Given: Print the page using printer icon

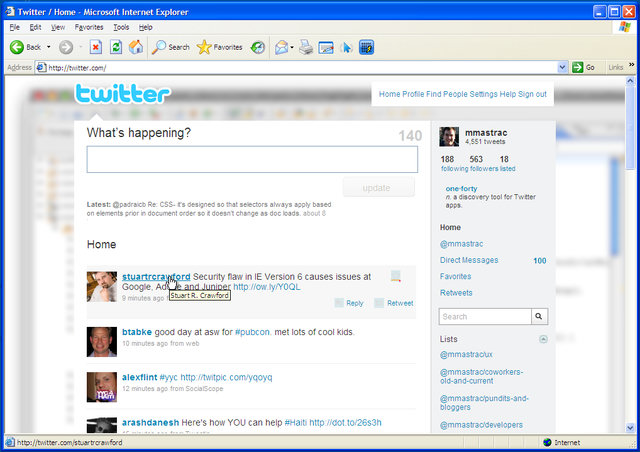Looking at the screenshot, I should [x=306, y=47].
